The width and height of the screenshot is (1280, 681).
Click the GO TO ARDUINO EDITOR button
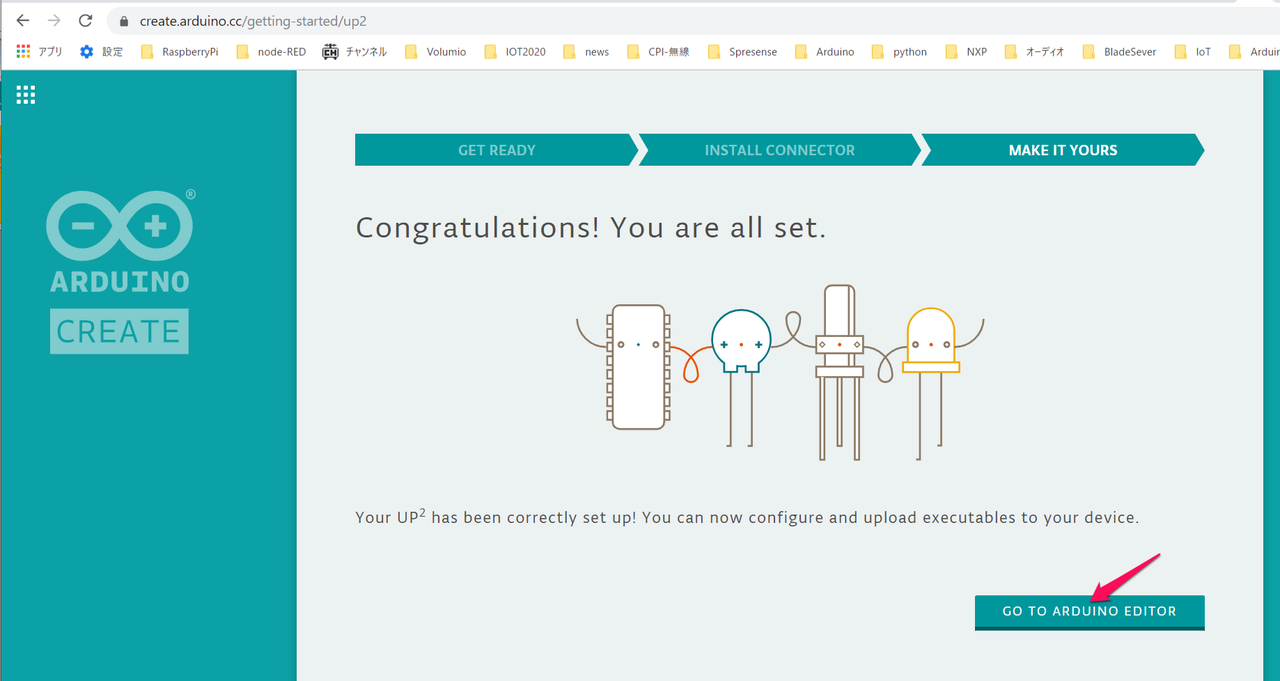click(1090, 612)
